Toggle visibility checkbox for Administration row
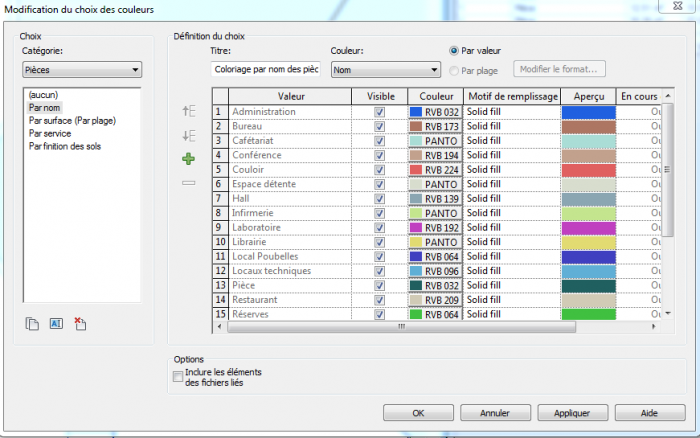 click(379, 112)
